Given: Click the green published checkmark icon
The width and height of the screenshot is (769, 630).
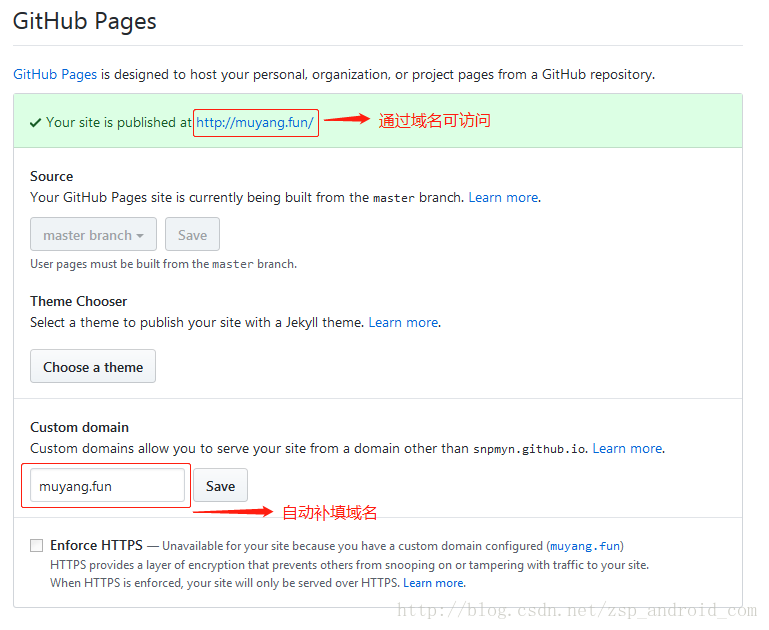Looking at the screenshot, I should [35, 123].
